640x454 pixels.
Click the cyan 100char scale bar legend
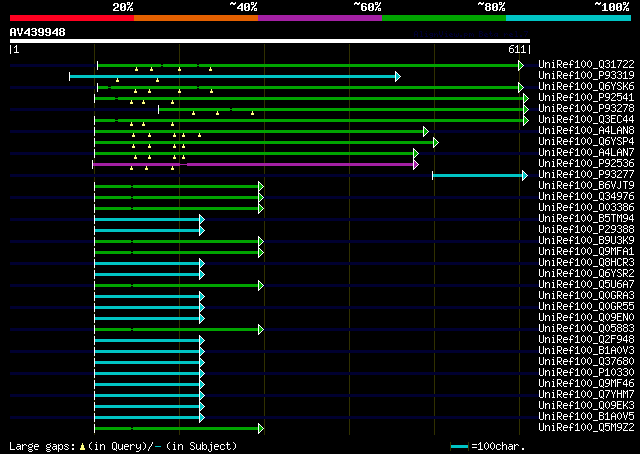[459, 447]
